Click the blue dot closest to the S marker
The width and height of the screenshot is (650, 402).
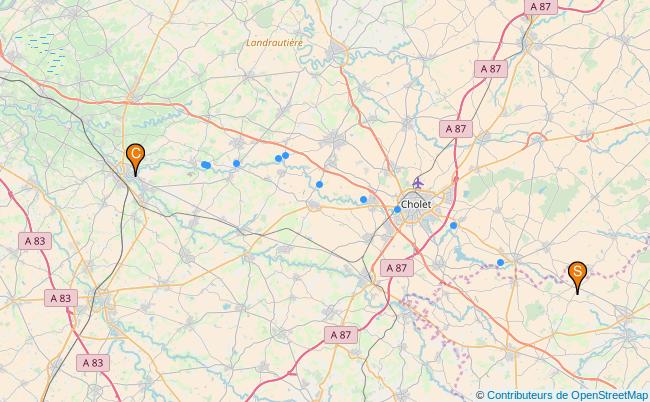[500, 262]
